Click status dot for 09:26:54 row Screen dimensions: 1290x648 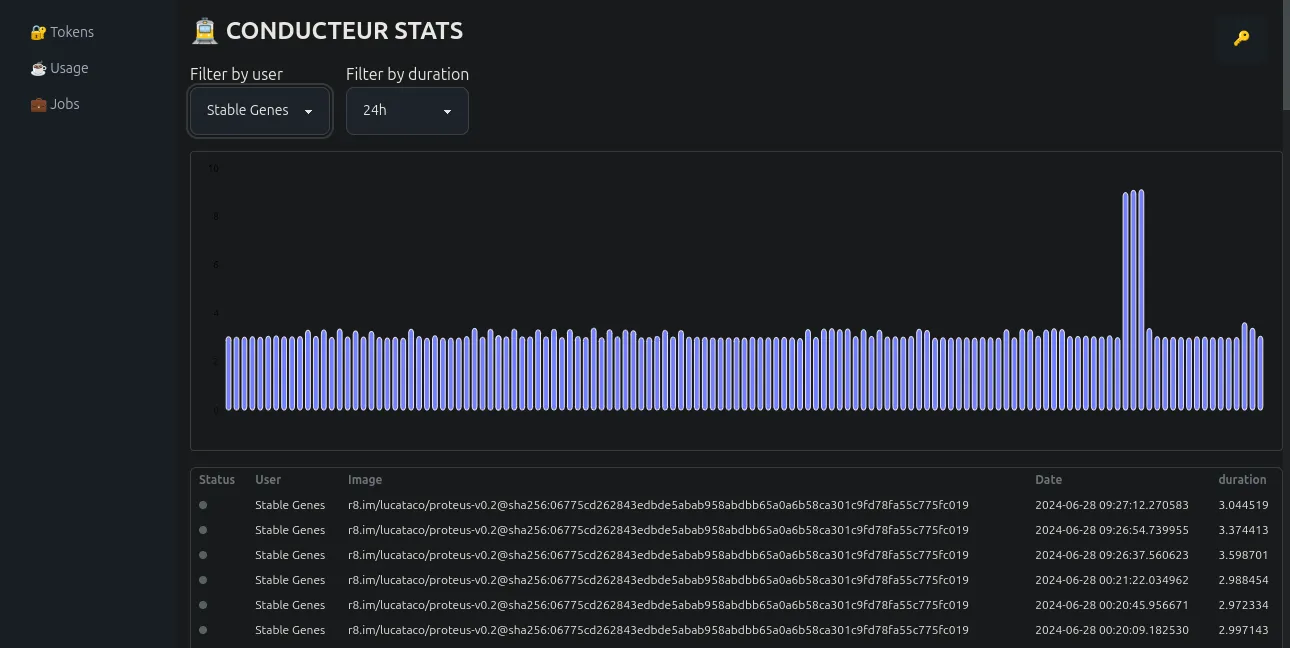coord(203,530)
